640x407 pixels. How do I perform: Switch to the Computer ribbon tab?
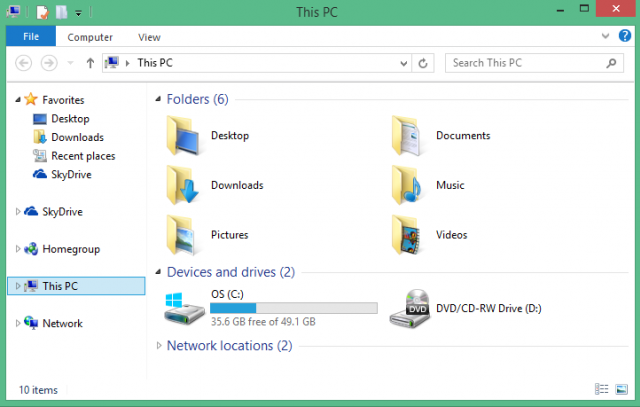tap(90, 37)
